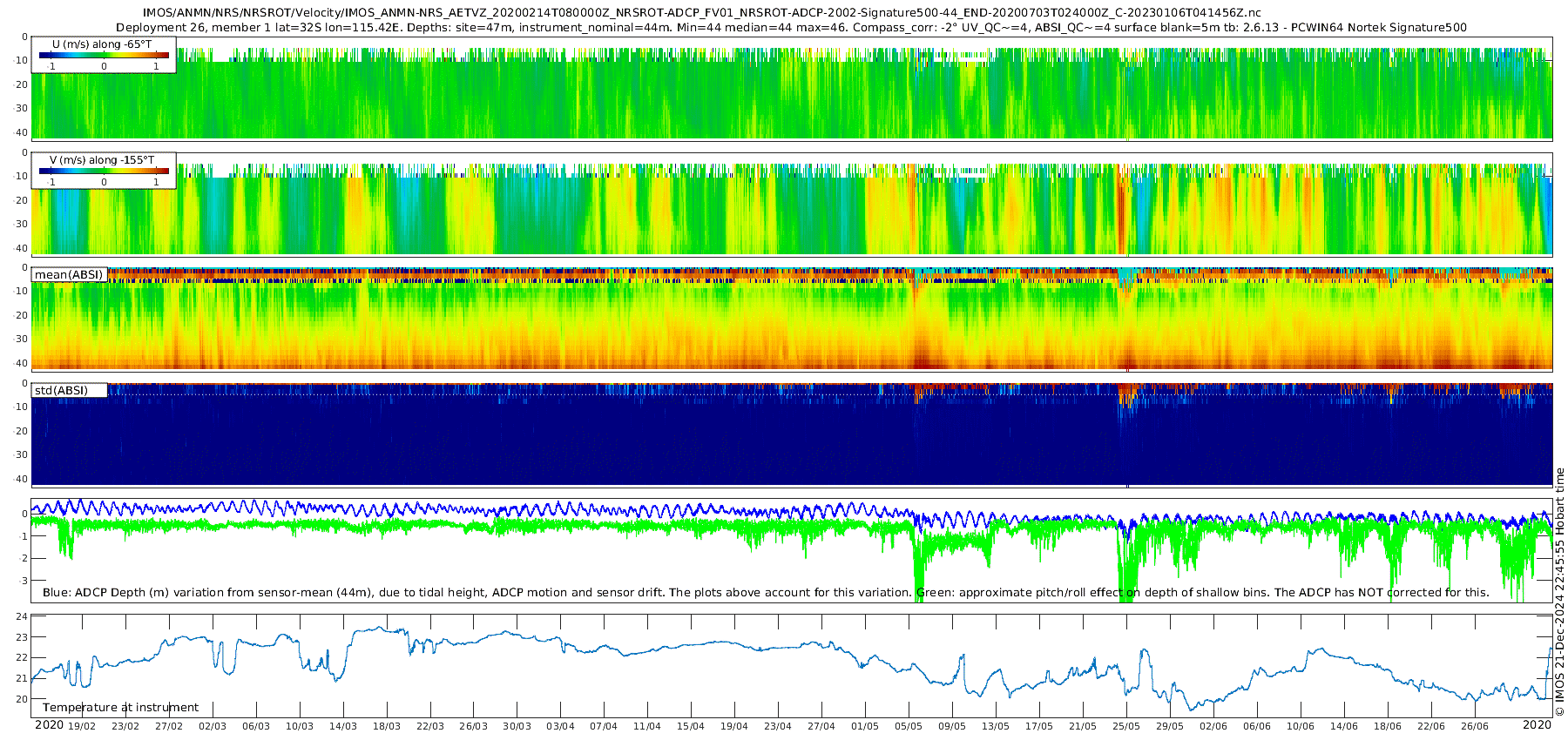Click the U velocity colorbar legend
Viewport: 1568px width, 740px height.
coord(104,56)
